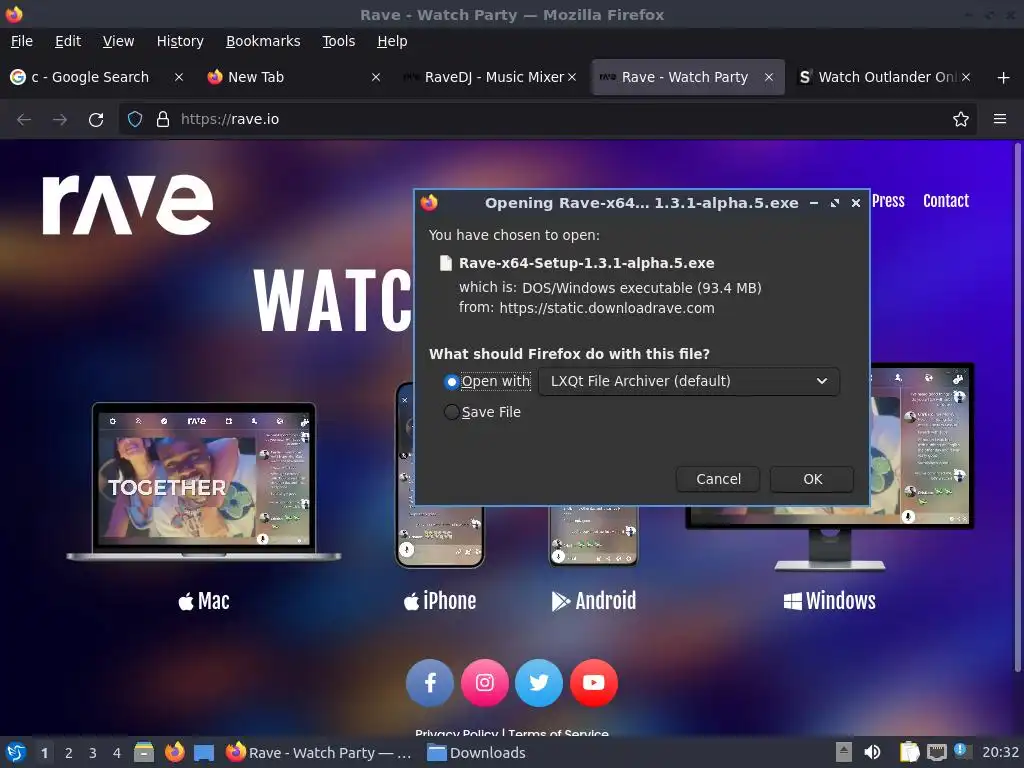Open the clipboard tray icon
The height and width of the screenshot is (768, 1024).
[x=909, y=753]
